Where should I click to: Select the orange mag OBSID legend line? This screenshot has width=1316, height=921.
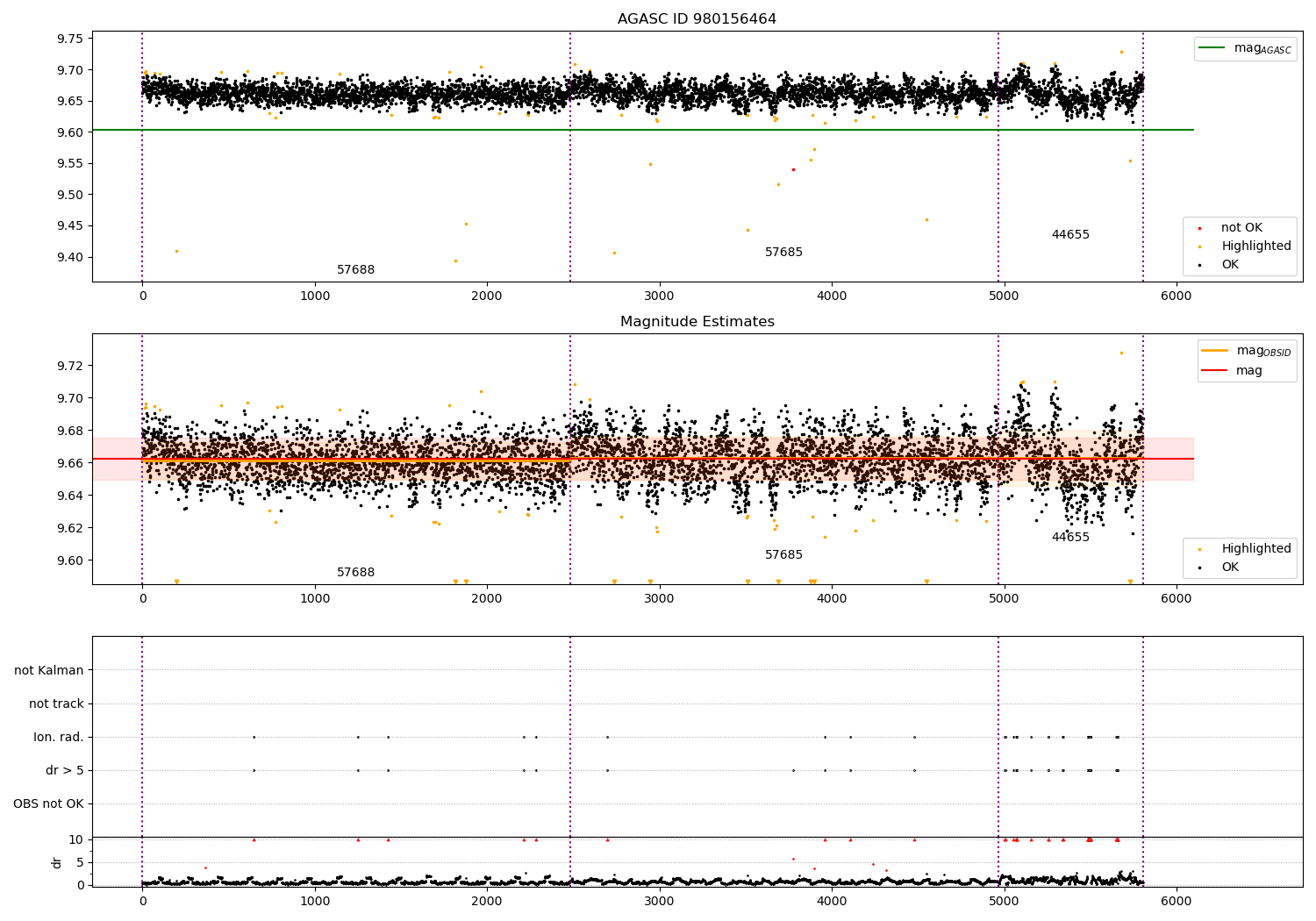[x=1215, y=351]
